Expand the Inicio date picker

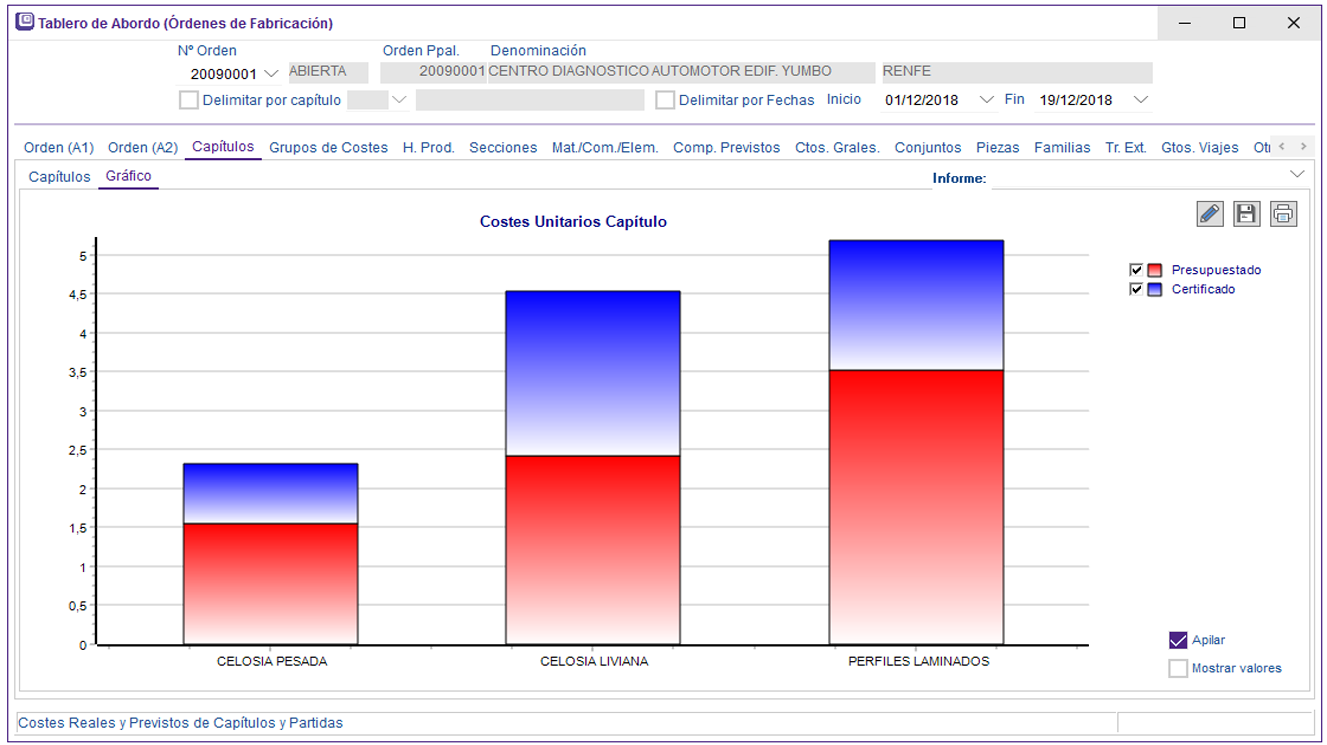point(987,100)
